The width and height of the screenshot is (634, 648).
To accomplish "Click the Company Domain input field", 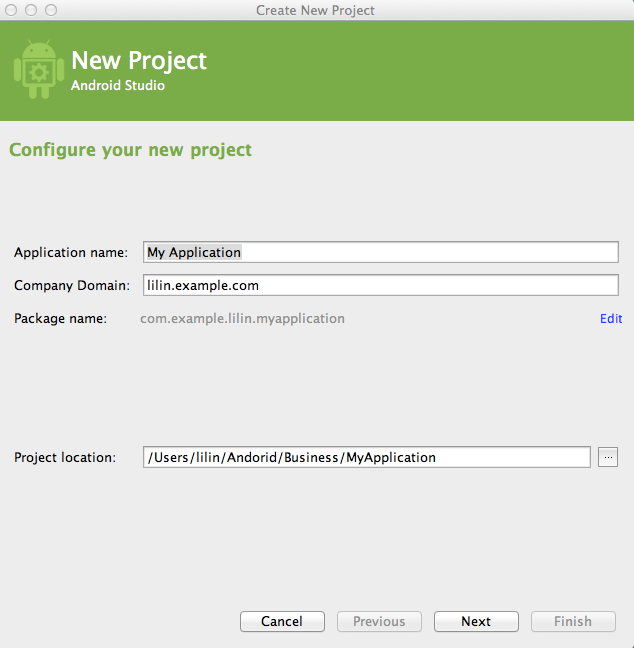I will [x=381, y=285].
